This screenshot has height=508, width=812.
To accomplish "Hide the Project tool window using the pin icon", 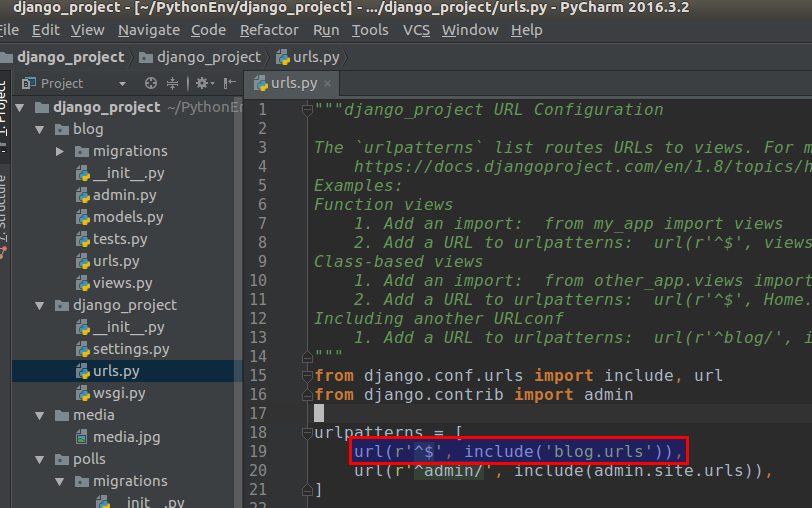I will (229, 83).
